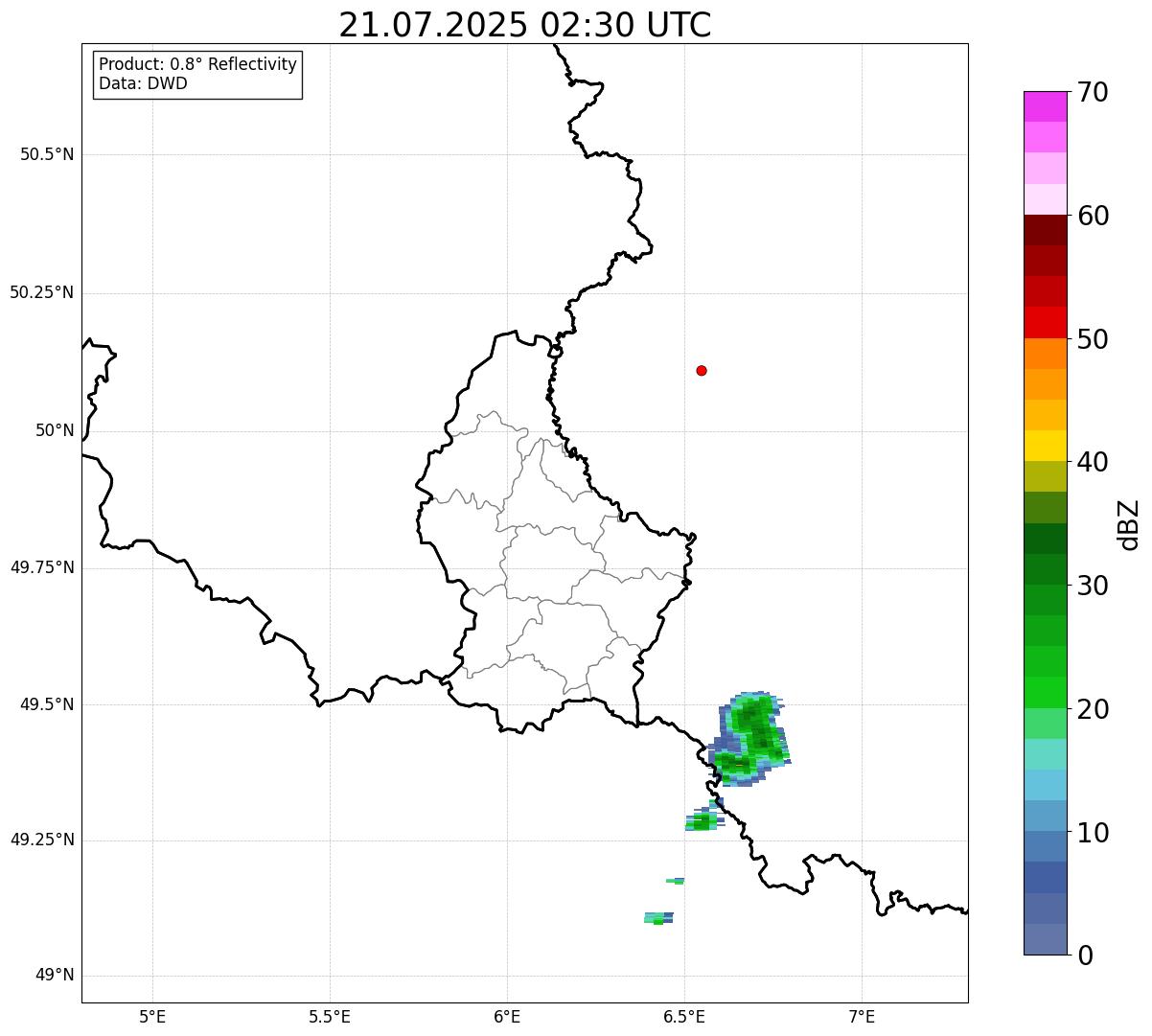Click the 50°N latitude label
The image size is (1152, 1036).
click(x=55, y=430)
